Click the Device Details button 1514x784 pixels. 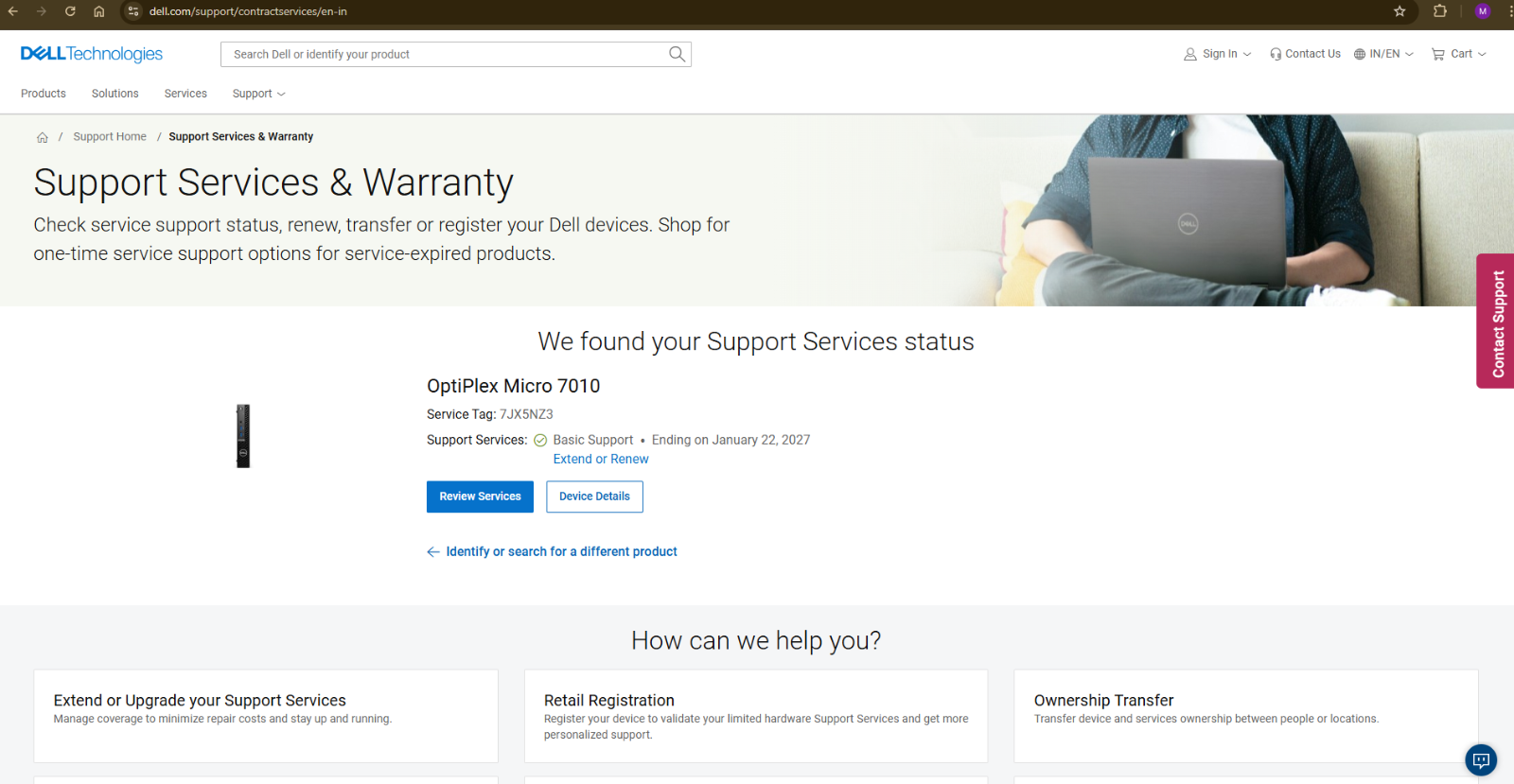click(594, 497)
